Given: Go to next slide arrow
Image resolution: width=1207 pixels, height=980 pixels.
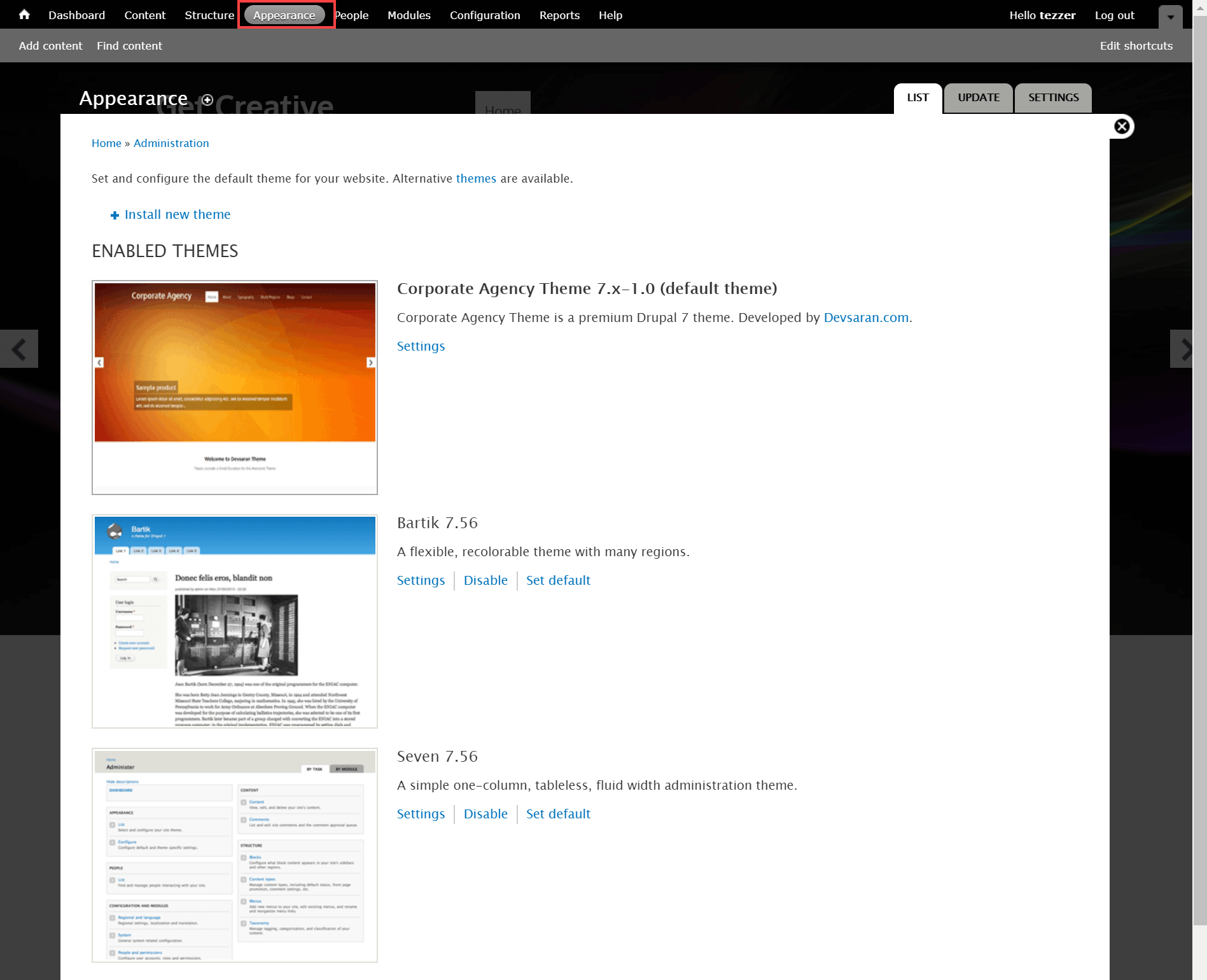Looking at the screenshot, I should click(1181, 349).
